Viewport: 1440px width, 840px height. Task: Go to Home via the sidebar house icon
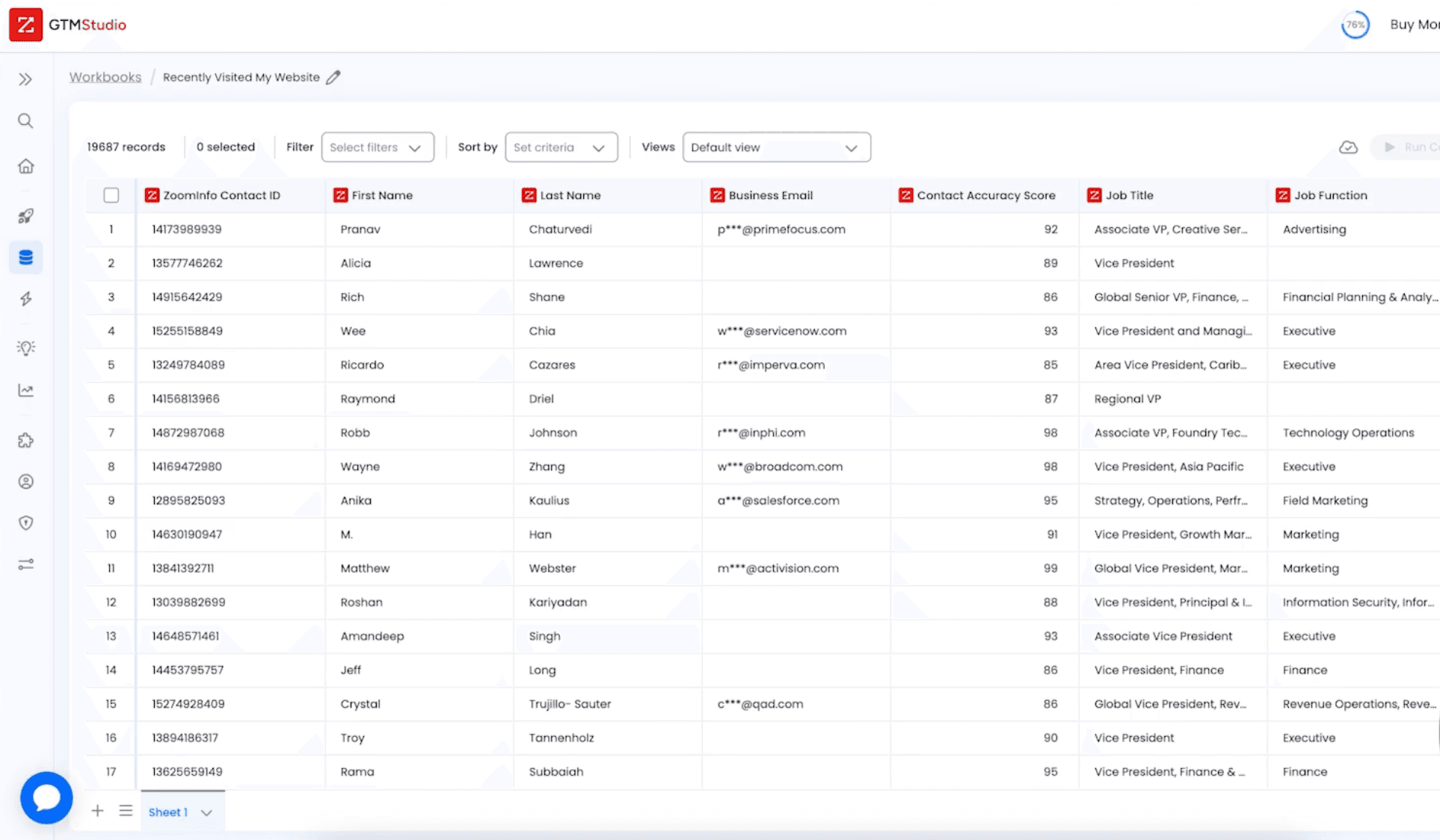25,166
